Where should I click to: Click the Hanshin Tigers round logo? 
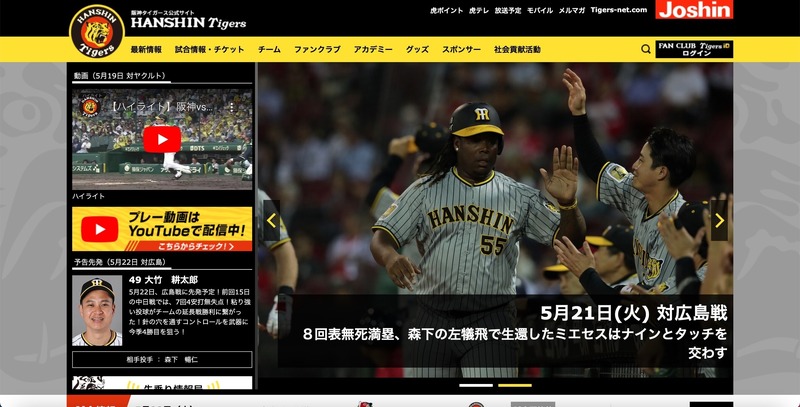[96, 34]
